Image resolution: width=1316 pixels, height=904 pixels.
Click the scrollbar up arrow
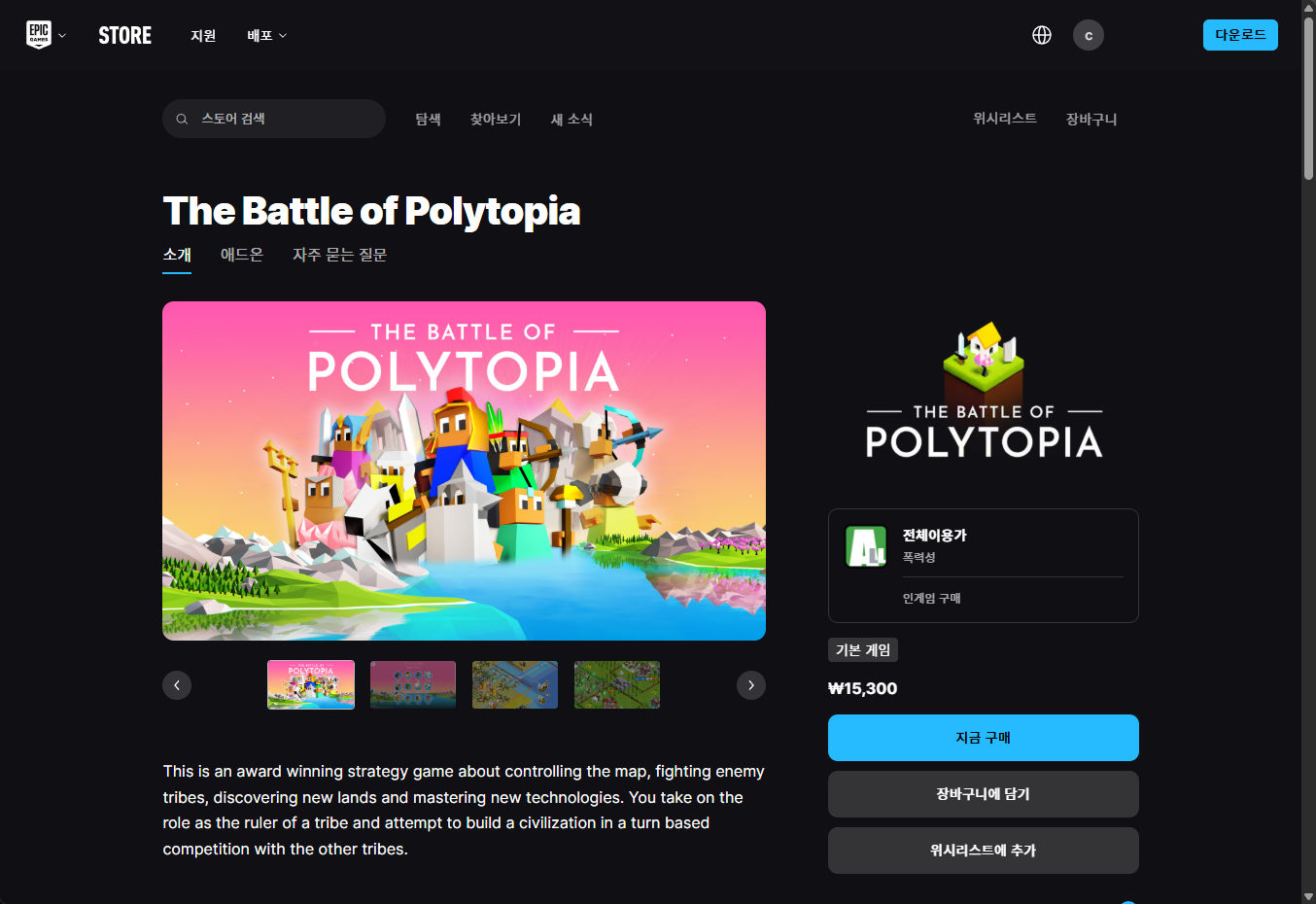click(1308, 8)
